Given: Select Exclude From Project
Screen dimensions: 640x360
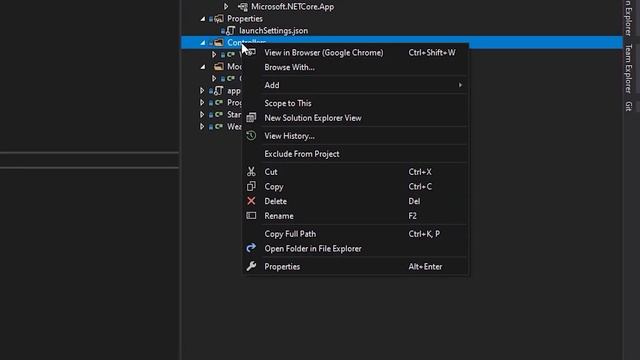Looking at the screenshot, I should tap(355, 154).
